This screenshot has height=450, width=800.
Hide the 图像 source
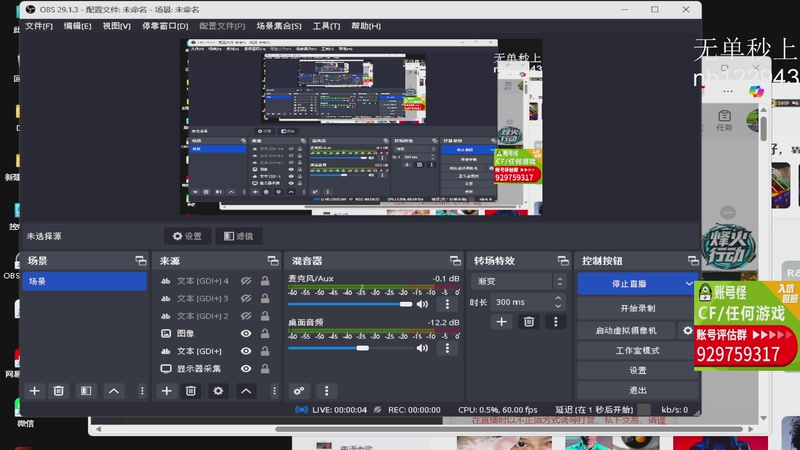[x=246, y=333]
